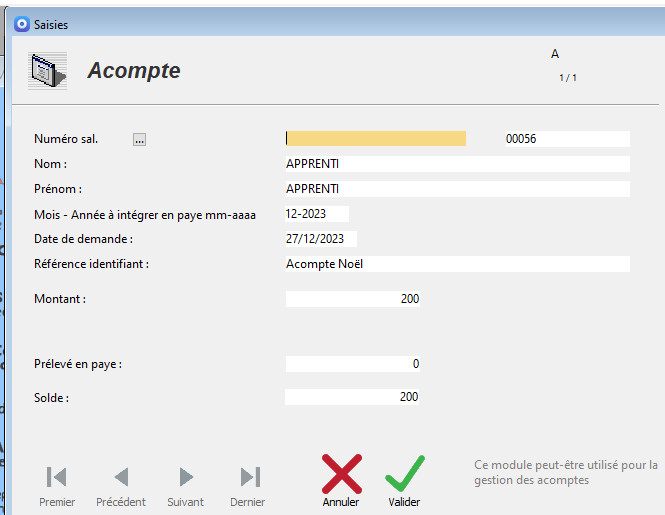Screen dimensions: 665x515
Task: Click the red Annuler cross icon
Action: tap(341, 473)
